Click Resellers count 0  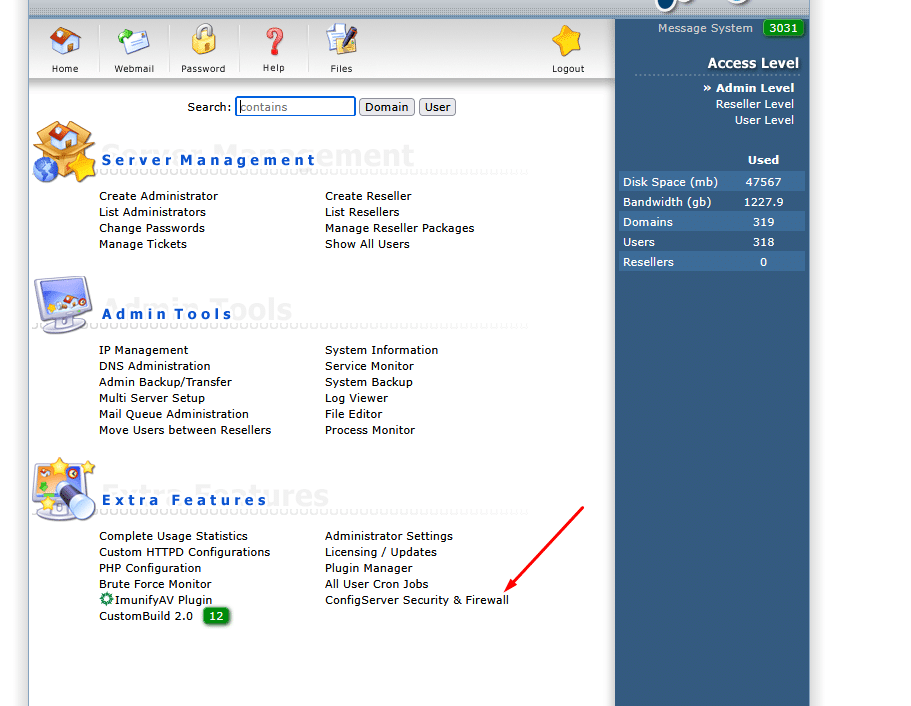point(763,262)
